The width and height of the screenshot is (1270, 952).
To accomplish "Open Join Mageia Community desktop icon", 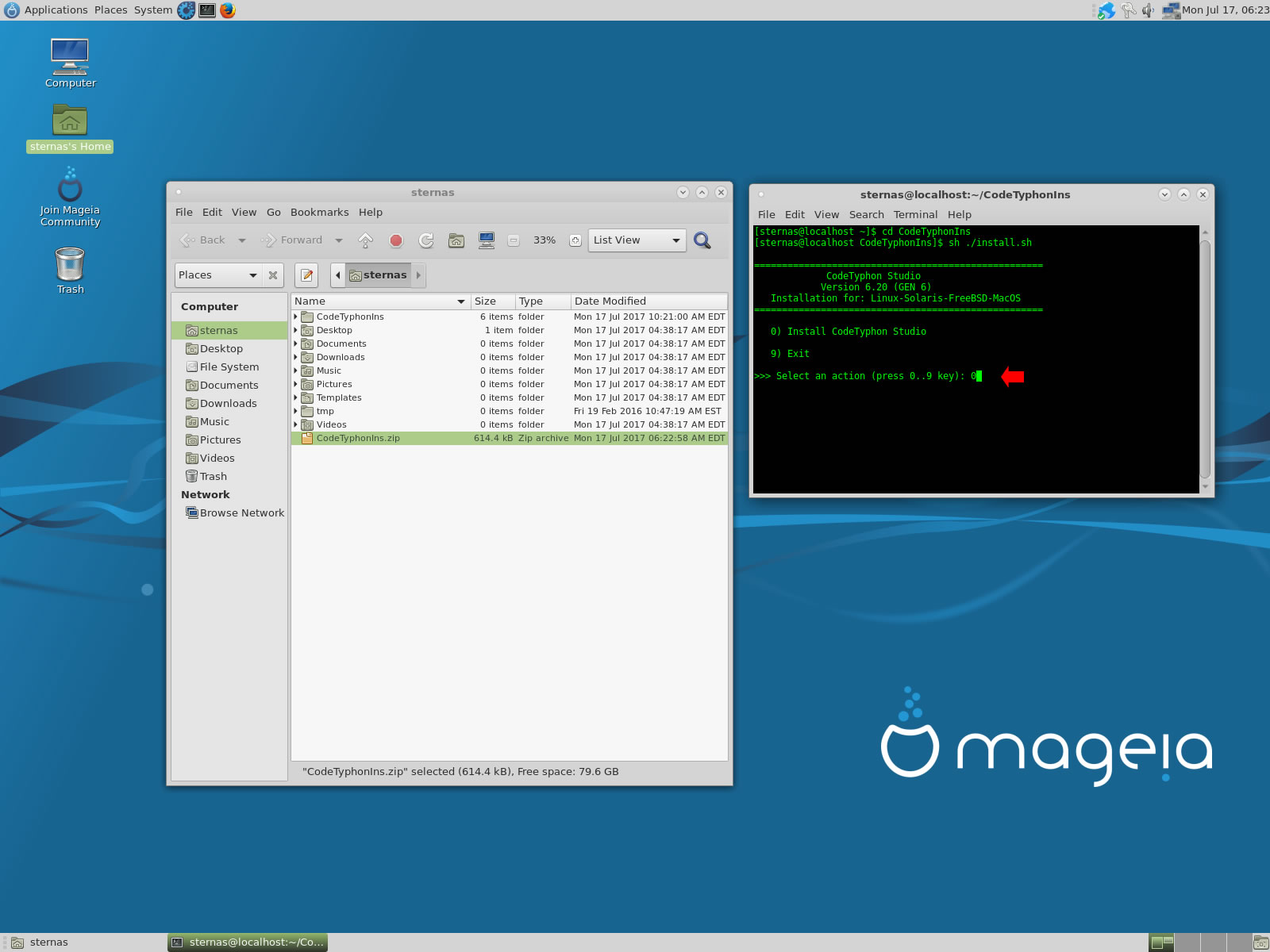I will click(x=70, y=197).
